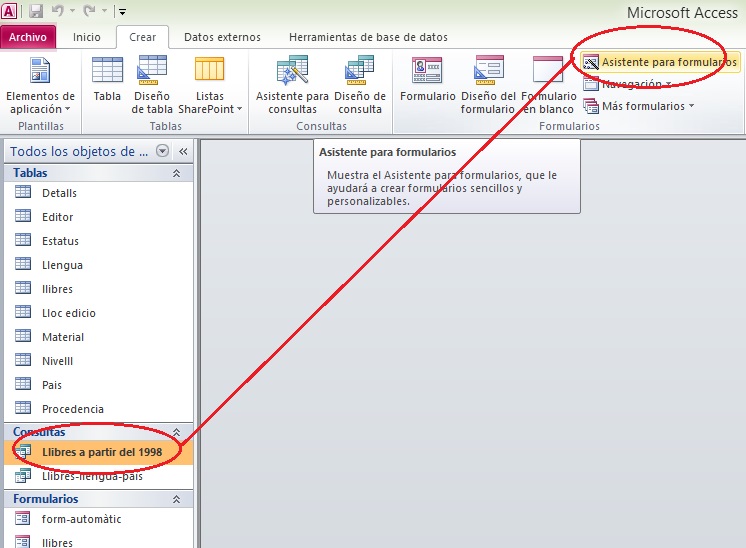
Task: Open Más formularios dropdown arrow
Action: pos(691,106)
